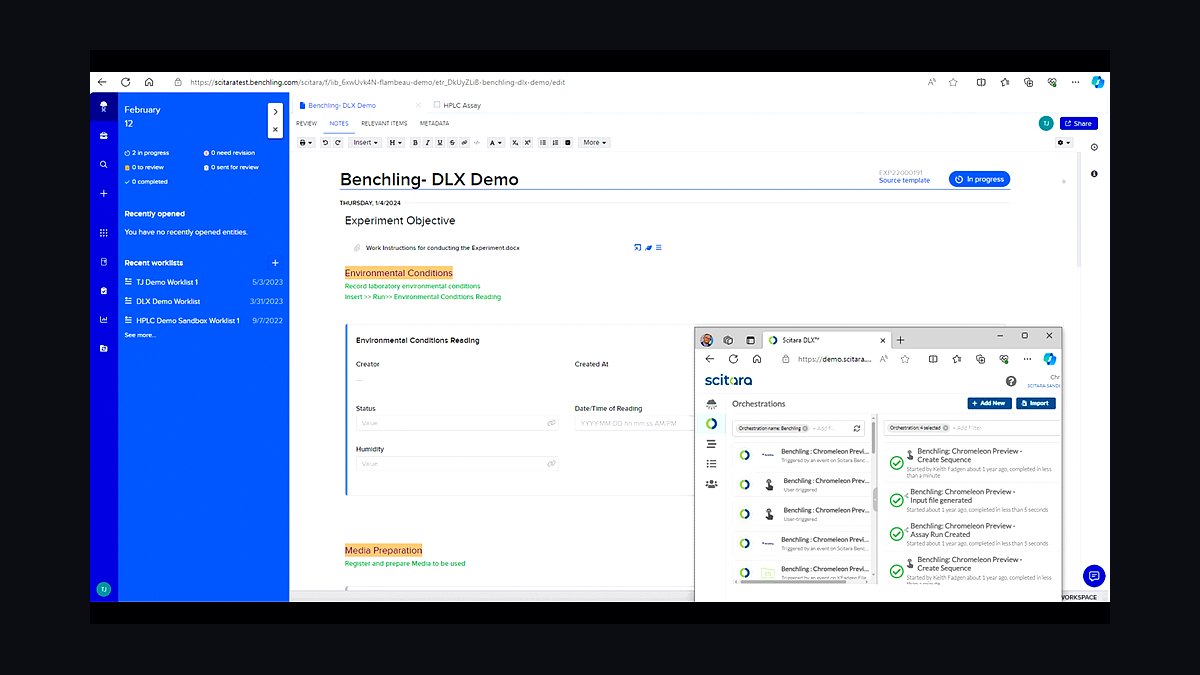1200x675 pixels.
Task: Click the Scitara help question mark icon
Action: [1011, 381]
